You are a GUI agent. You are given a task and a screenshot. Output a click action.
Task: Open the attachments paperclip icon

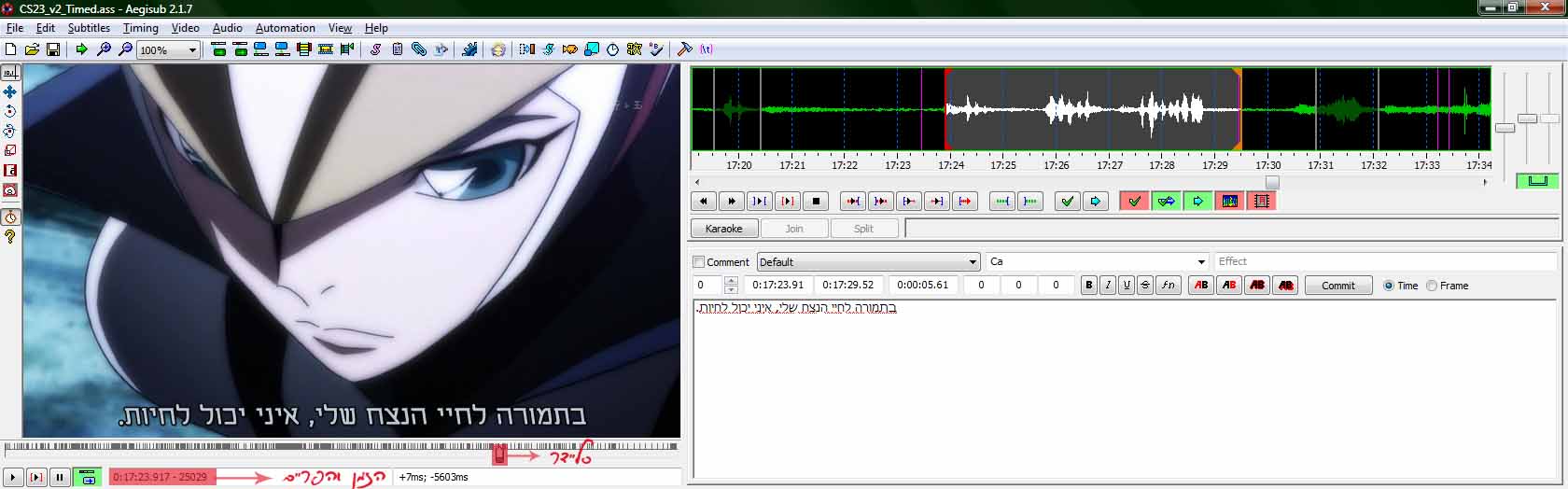click(419, 49)
